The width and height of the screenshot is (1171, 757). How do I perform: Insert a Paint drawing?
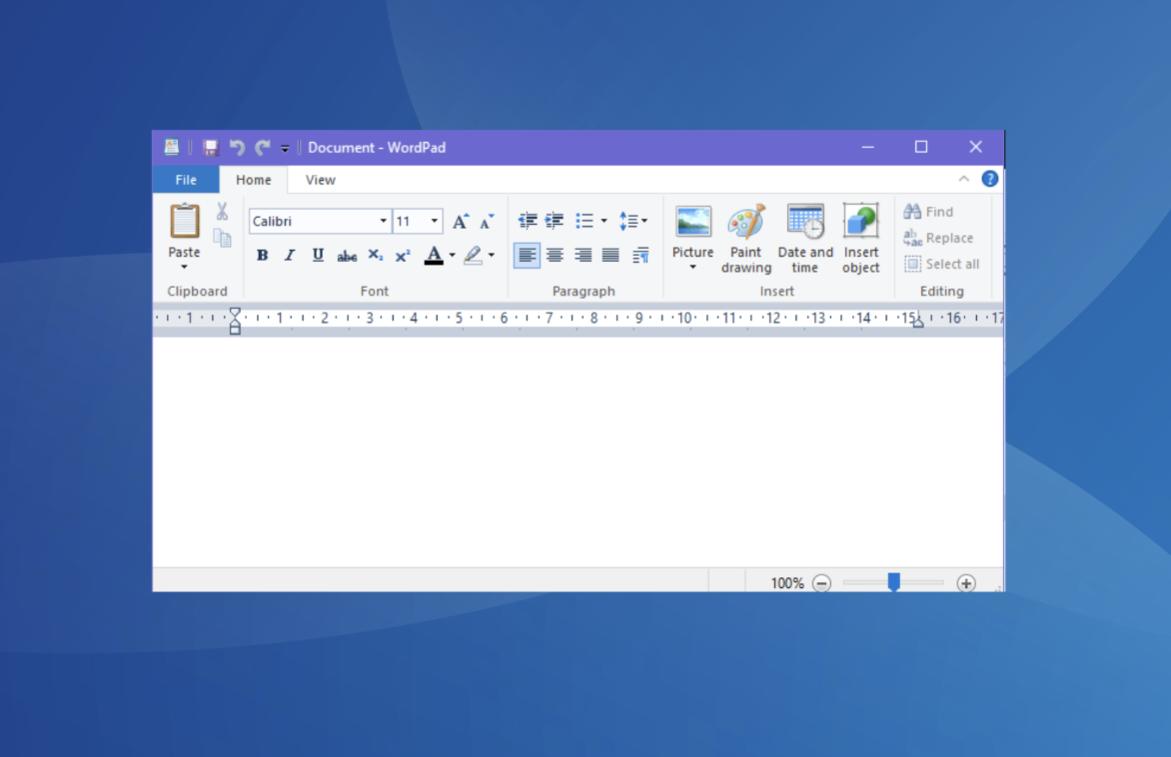click(x=746, y=239)
